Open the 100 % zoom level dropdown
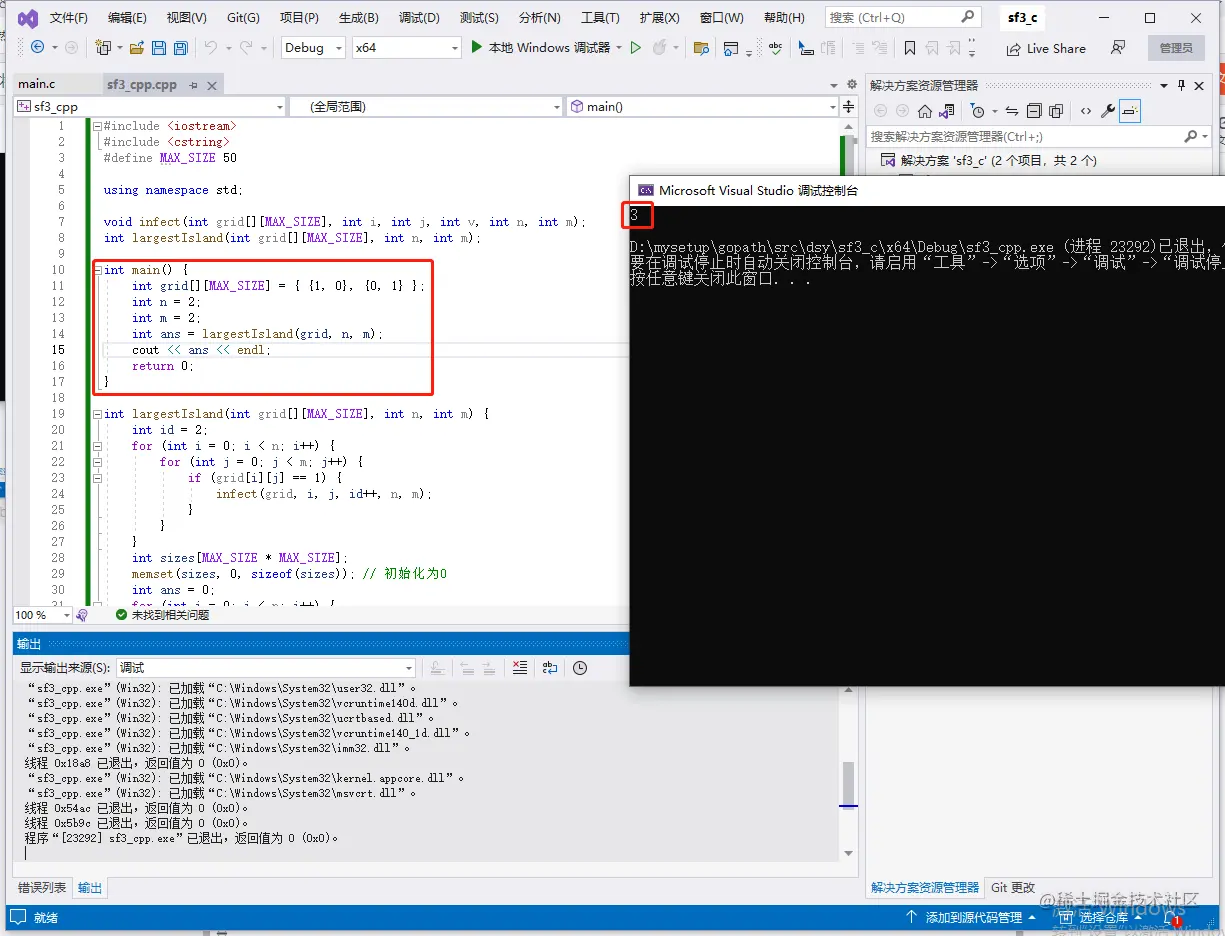This screenshot has width=1225, height=936. tap(42, 615)
